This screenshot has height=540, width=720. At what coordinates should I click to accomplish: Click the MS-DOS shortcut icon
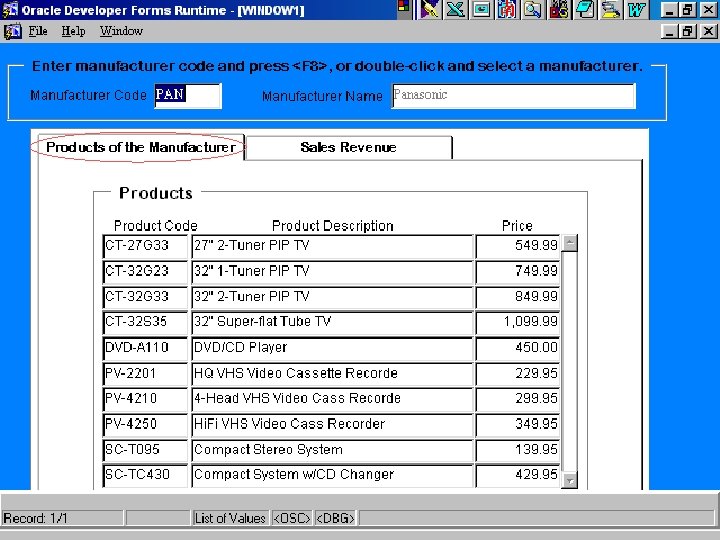(x=558, y=10)
